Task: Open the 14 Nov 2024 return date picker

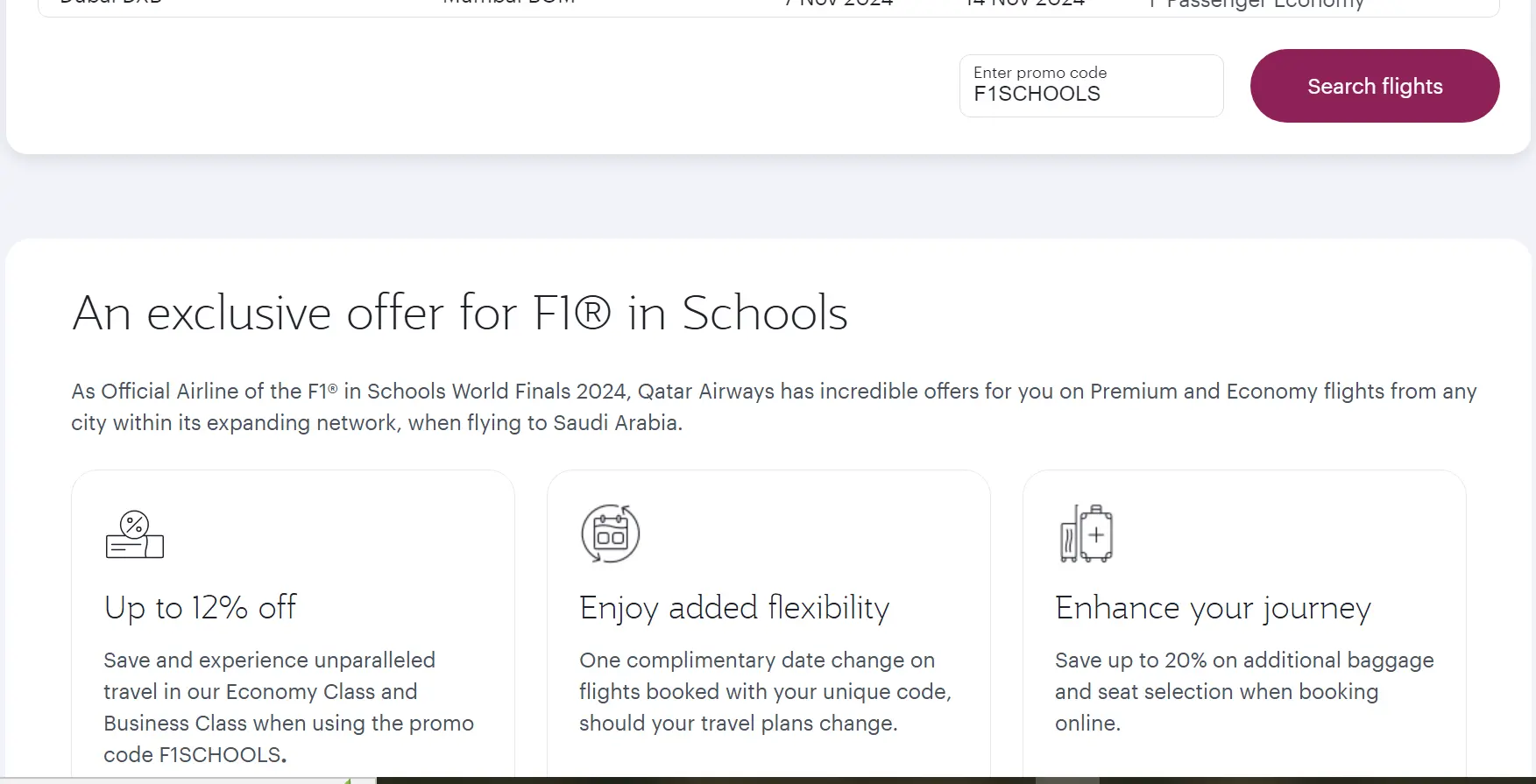Action: (1023, 5)
